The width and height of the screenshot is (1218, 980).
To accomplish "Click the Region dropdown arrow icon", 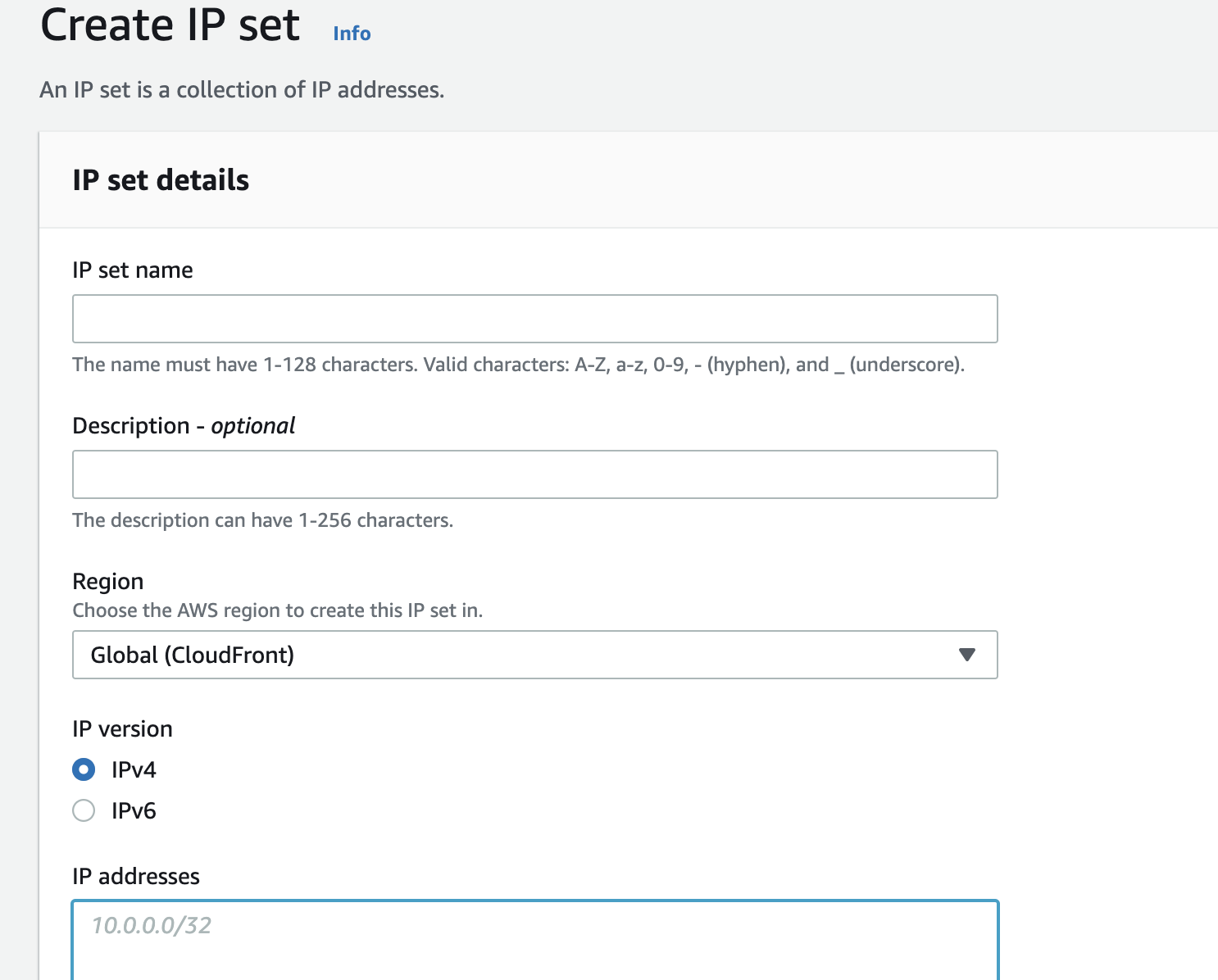I will click(x=967, y=655).
